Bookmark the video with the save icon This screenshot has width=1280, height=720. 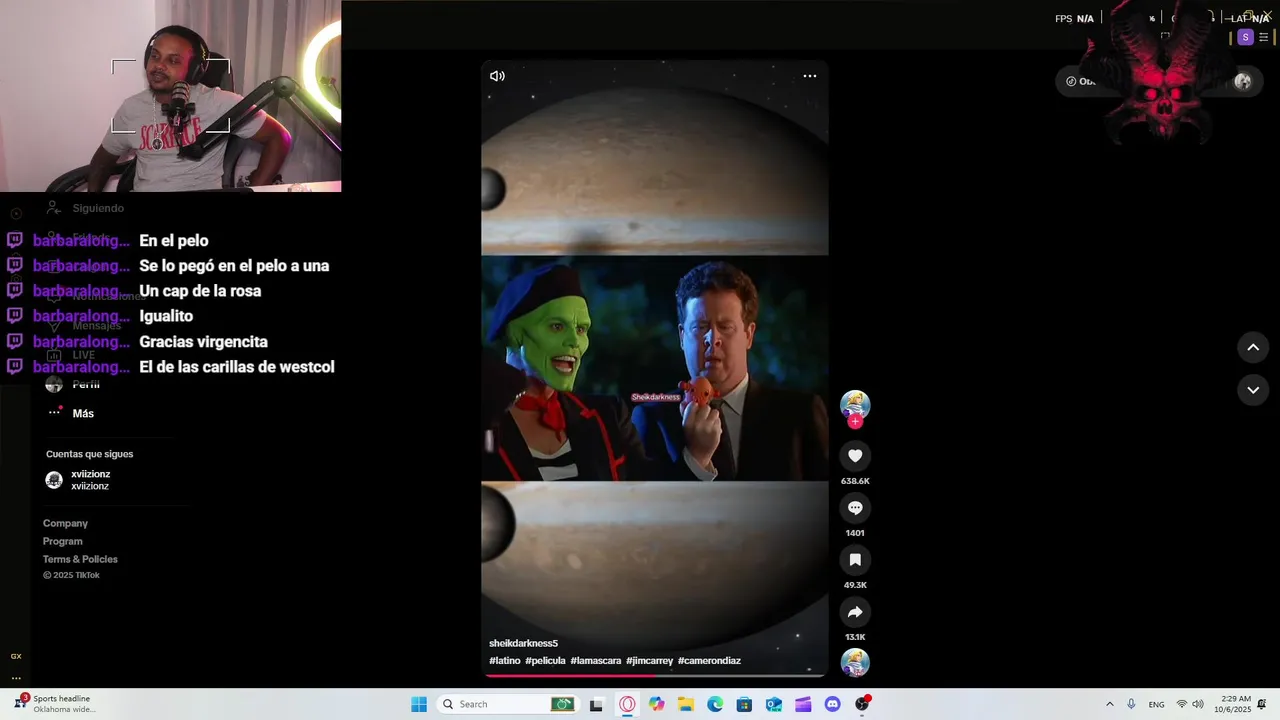click(855, 560)
